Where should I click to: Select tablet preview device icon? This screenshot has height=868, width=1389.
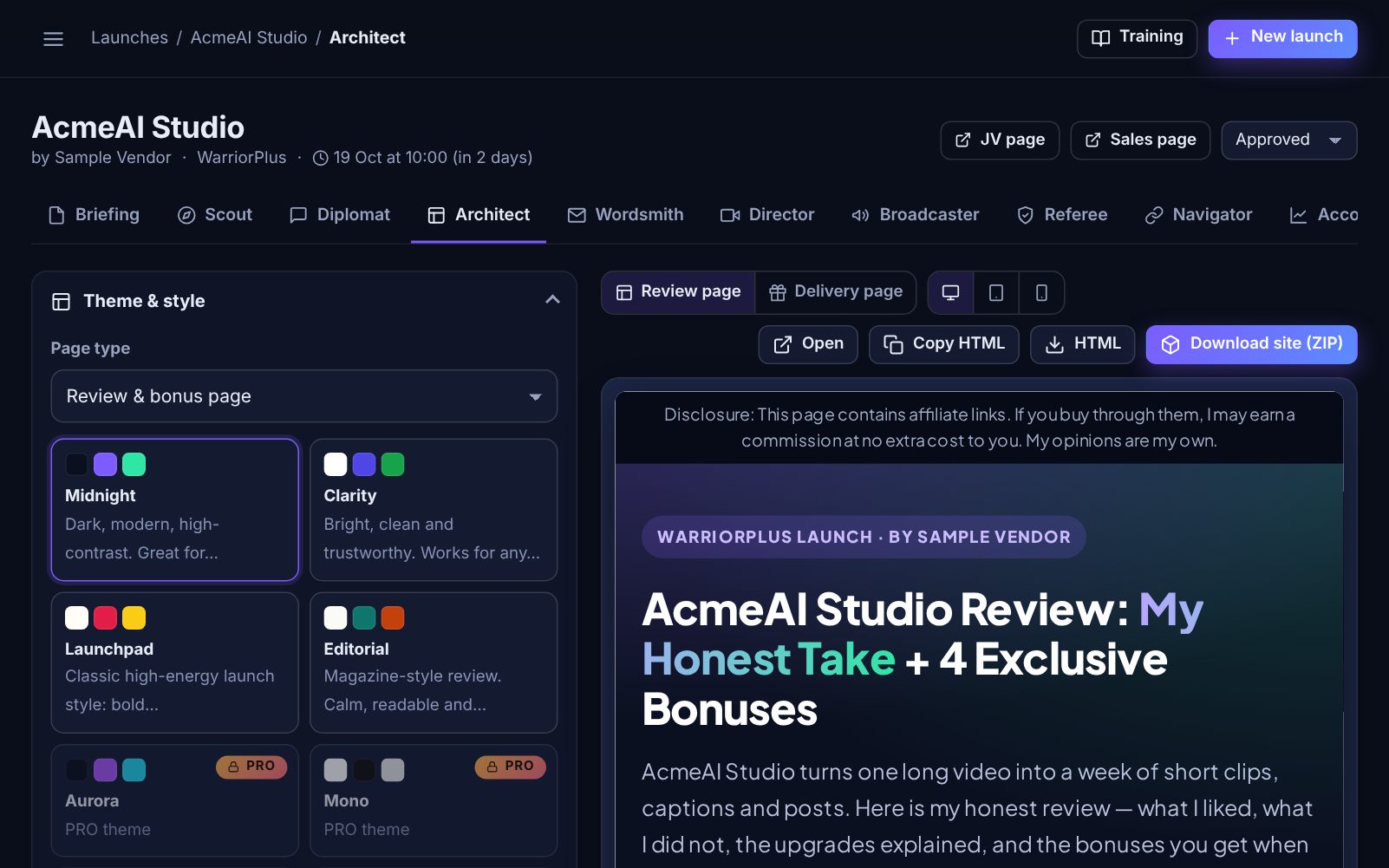tap(996, 293)
